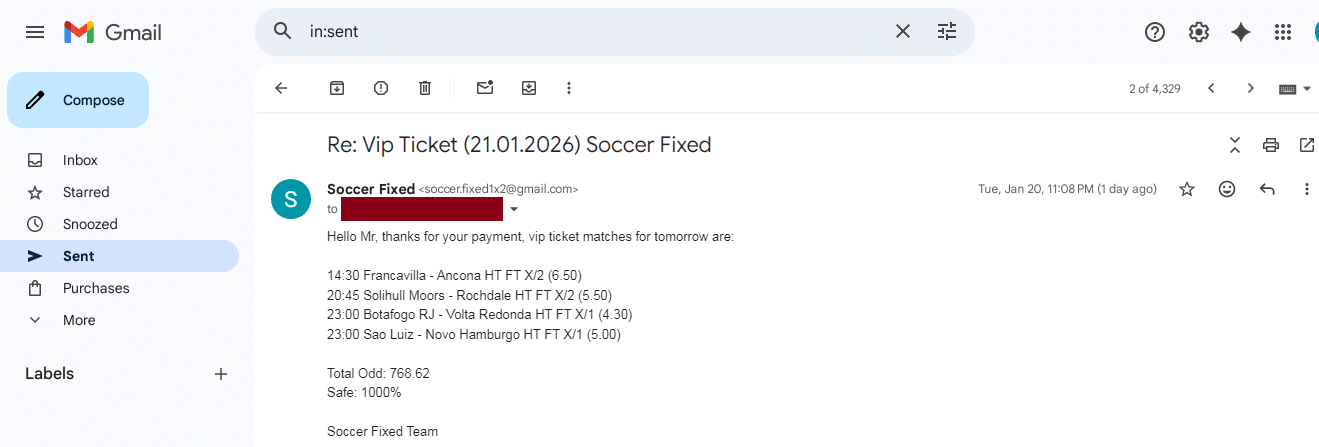Screen dimensions: 1319x447
Task: Go to the newer conversation arrow
Action: click(x=1211, y=88)
